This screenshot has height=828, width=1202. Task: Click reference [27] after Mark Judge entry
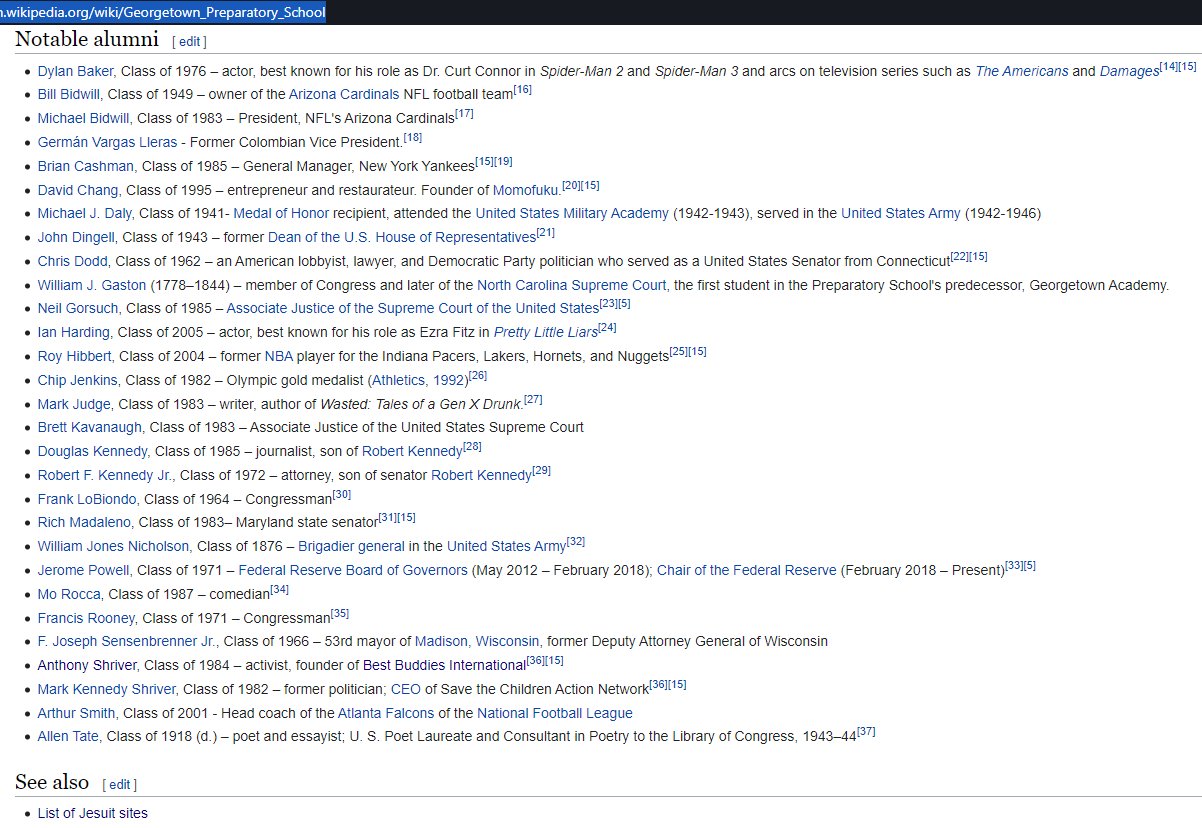pos(533,400)
